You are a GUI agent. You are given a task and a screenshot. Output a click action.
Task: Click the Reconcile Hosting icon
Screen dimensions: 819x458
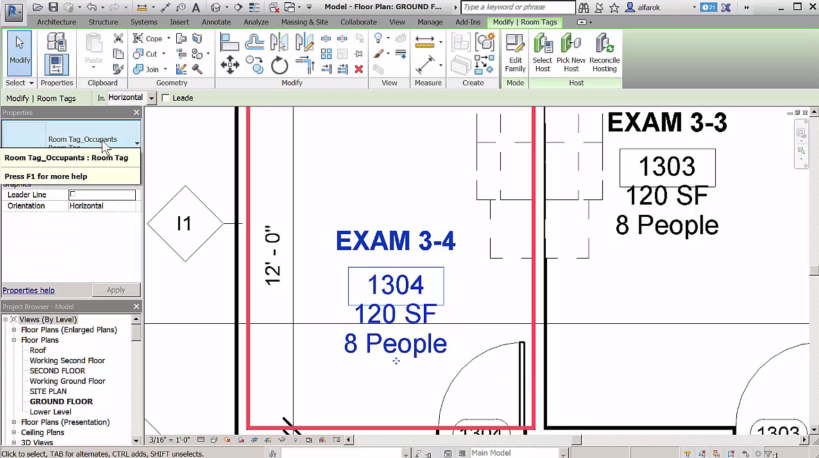(604, 53)
